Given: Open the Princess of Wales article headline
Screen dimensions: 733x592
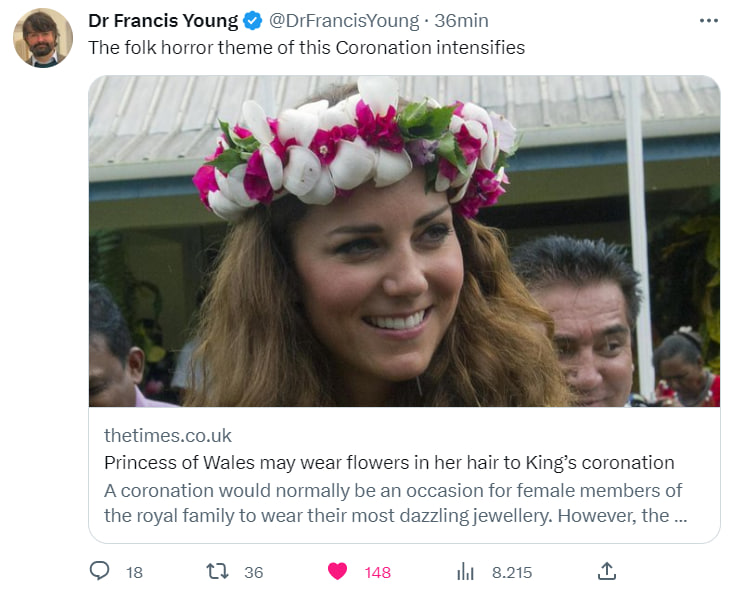Looking at the screenshot, I should [389, 463].
